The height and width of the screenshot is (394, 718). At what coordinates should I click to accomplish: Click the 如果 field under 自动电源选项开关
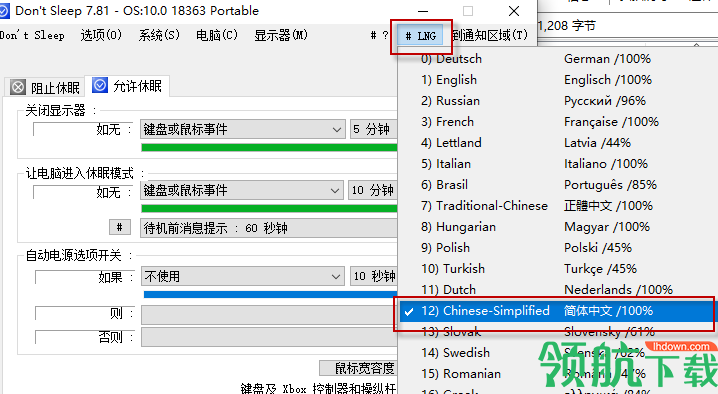(x=85, y=277)
